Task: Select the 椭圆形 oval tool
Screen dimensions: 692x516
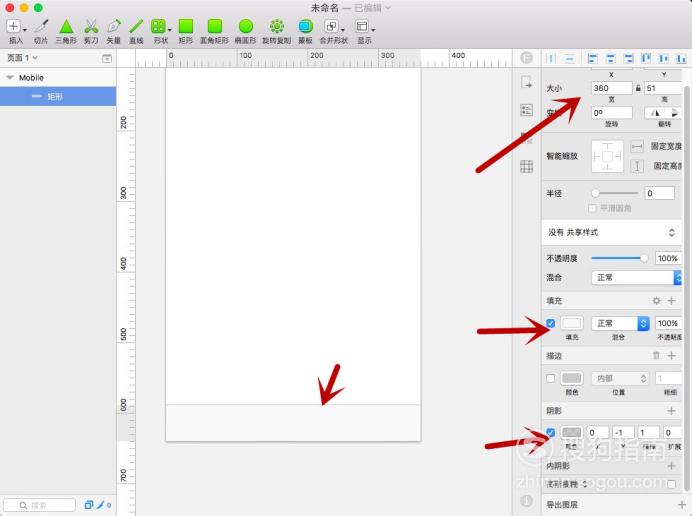Action: pos(245,31)
